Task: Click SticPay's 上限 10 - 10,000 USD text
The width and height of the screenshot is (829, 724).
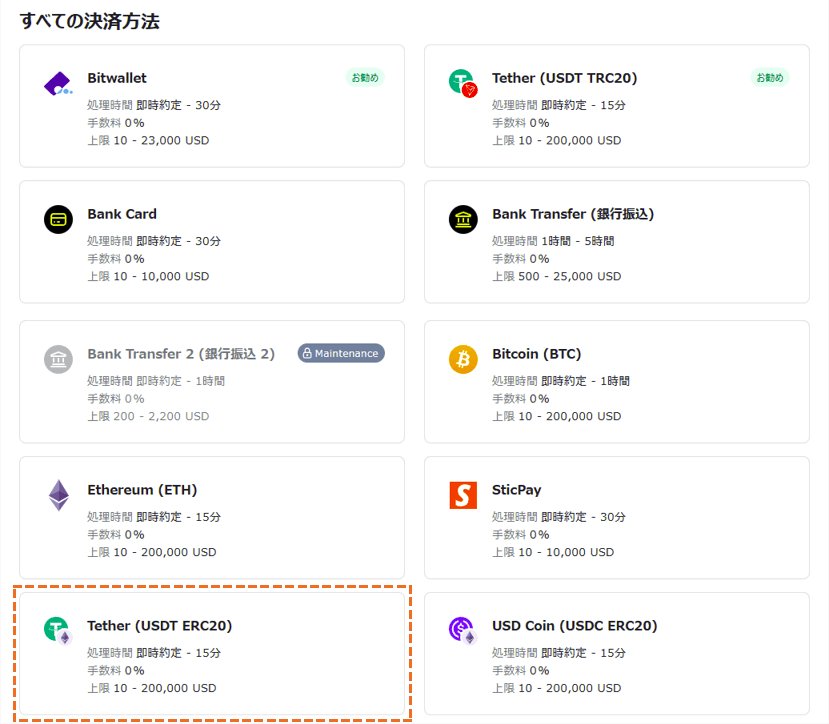Action: (553, 552)
